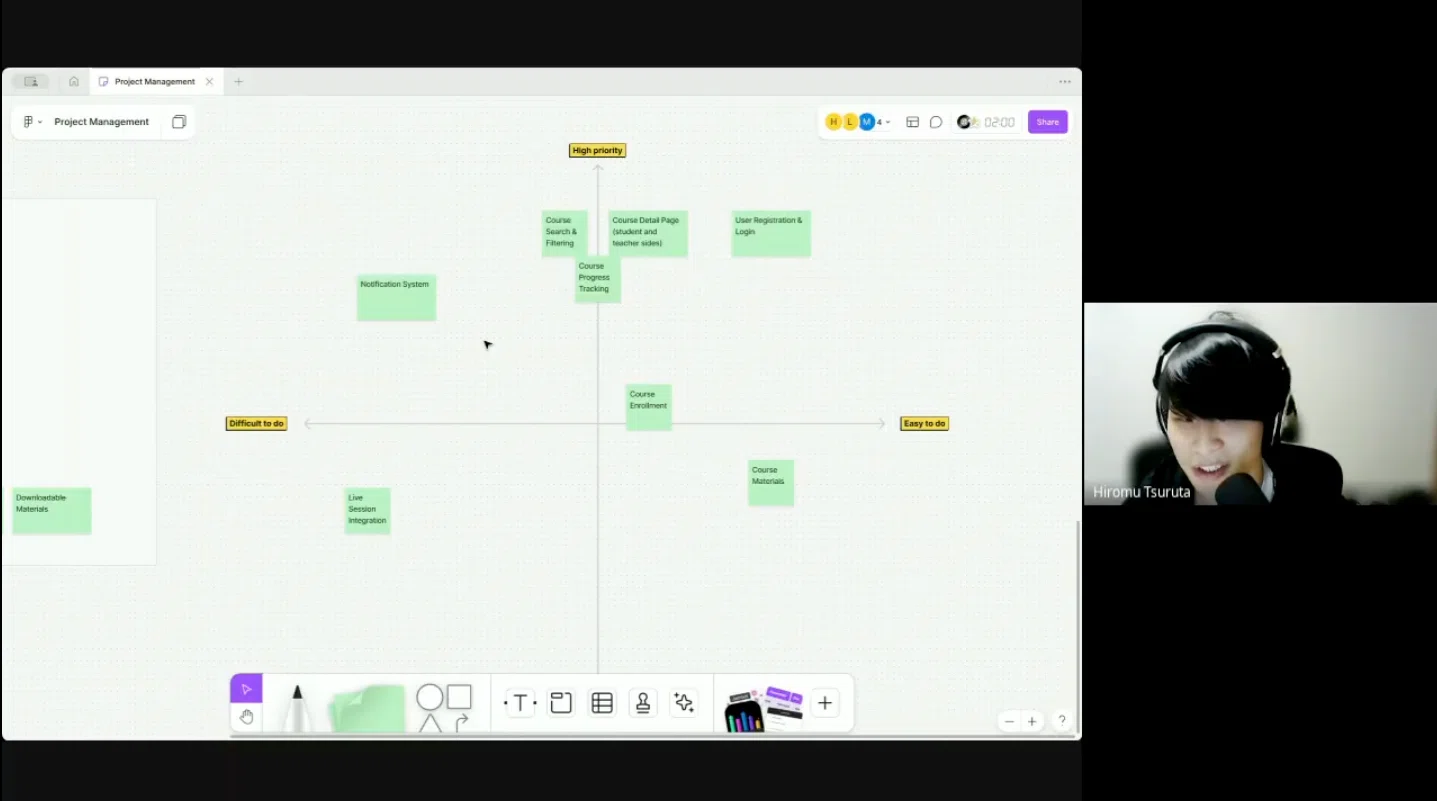Add a Section with the section tool
Image resolution: width=1437 pixels, height=801 pixels.
click(561, 703)
